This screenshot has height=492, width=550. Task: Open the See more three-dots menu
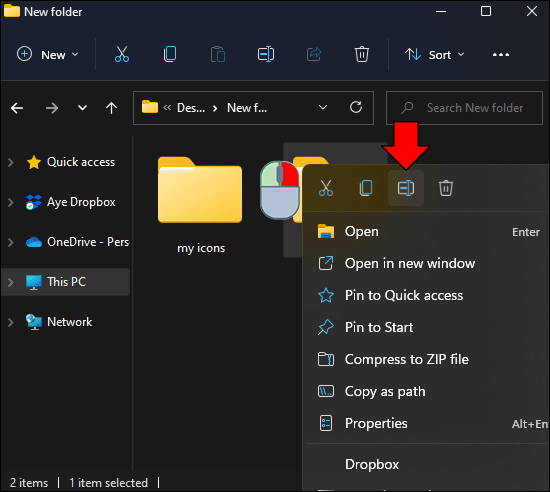(501, 55)
